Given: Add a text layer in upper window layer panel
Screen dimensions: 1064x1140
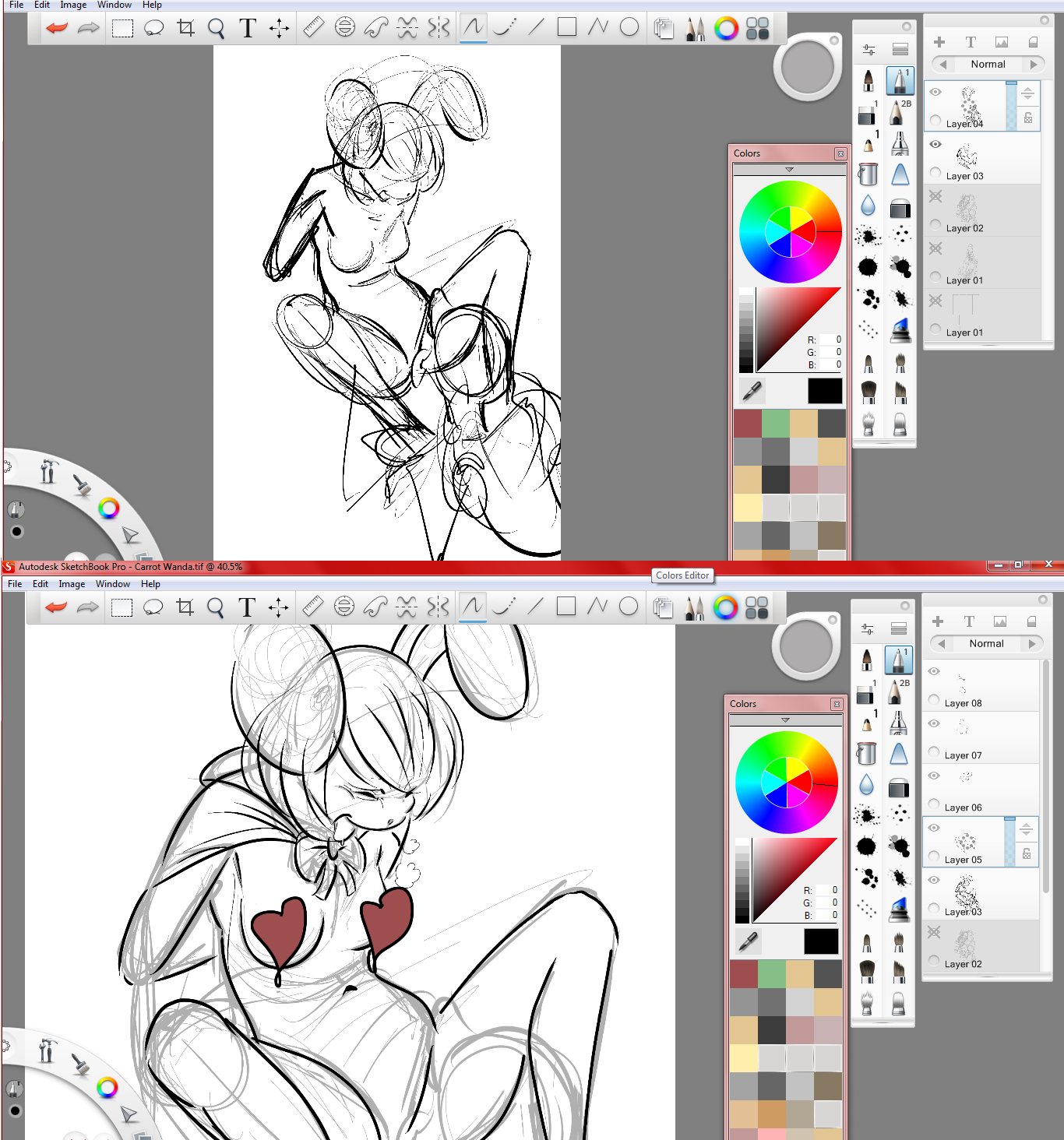Looking at the screenshot, I should (x=971, y=42).
